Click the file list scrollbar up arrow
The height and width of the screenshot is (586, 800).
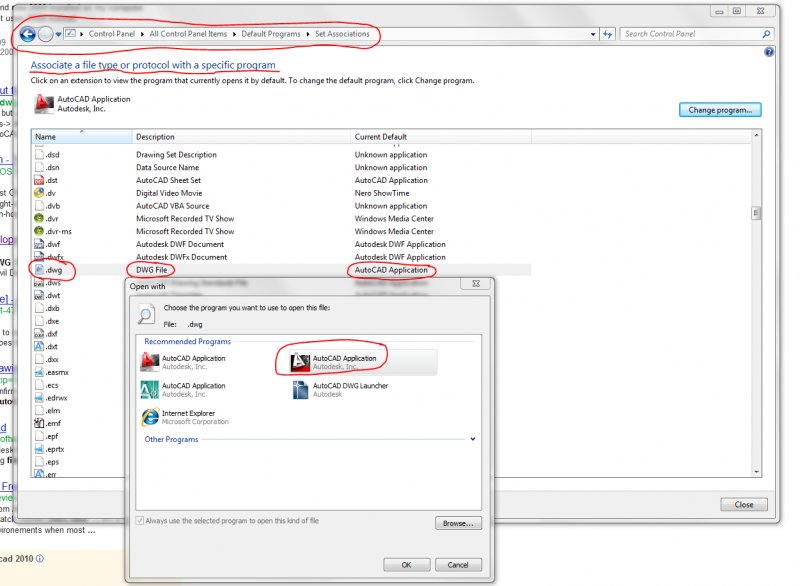(756, 135)
